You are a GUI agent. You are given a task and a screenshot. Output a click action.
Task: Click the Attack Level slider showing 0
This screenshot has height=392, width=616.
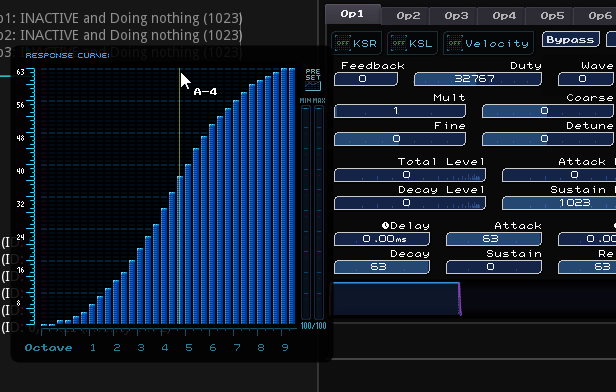click(559, 175)
